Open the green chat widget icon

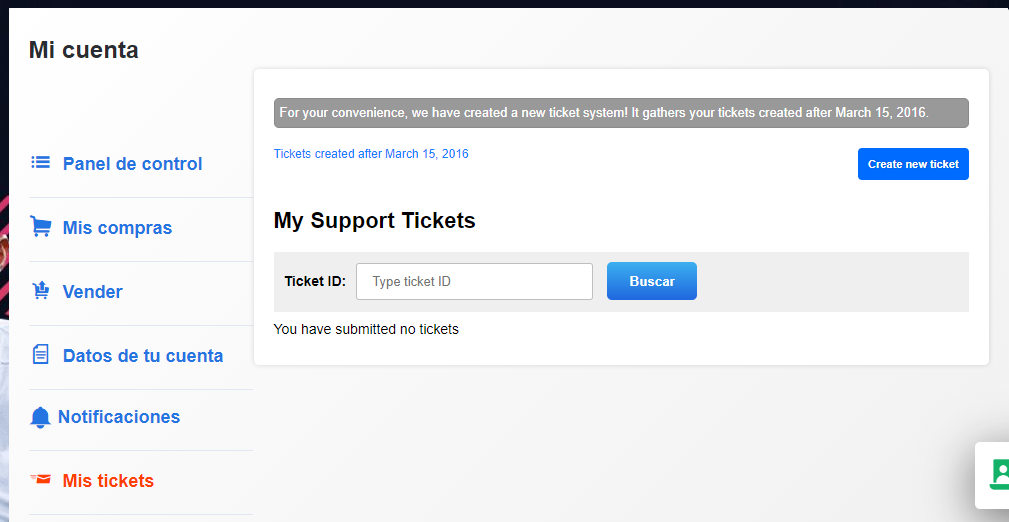[999, 474]
